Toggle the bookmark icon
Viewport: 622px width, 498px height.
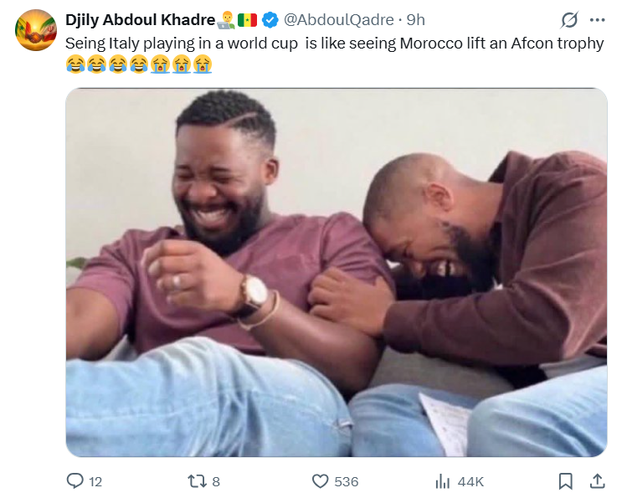point(566,481)
